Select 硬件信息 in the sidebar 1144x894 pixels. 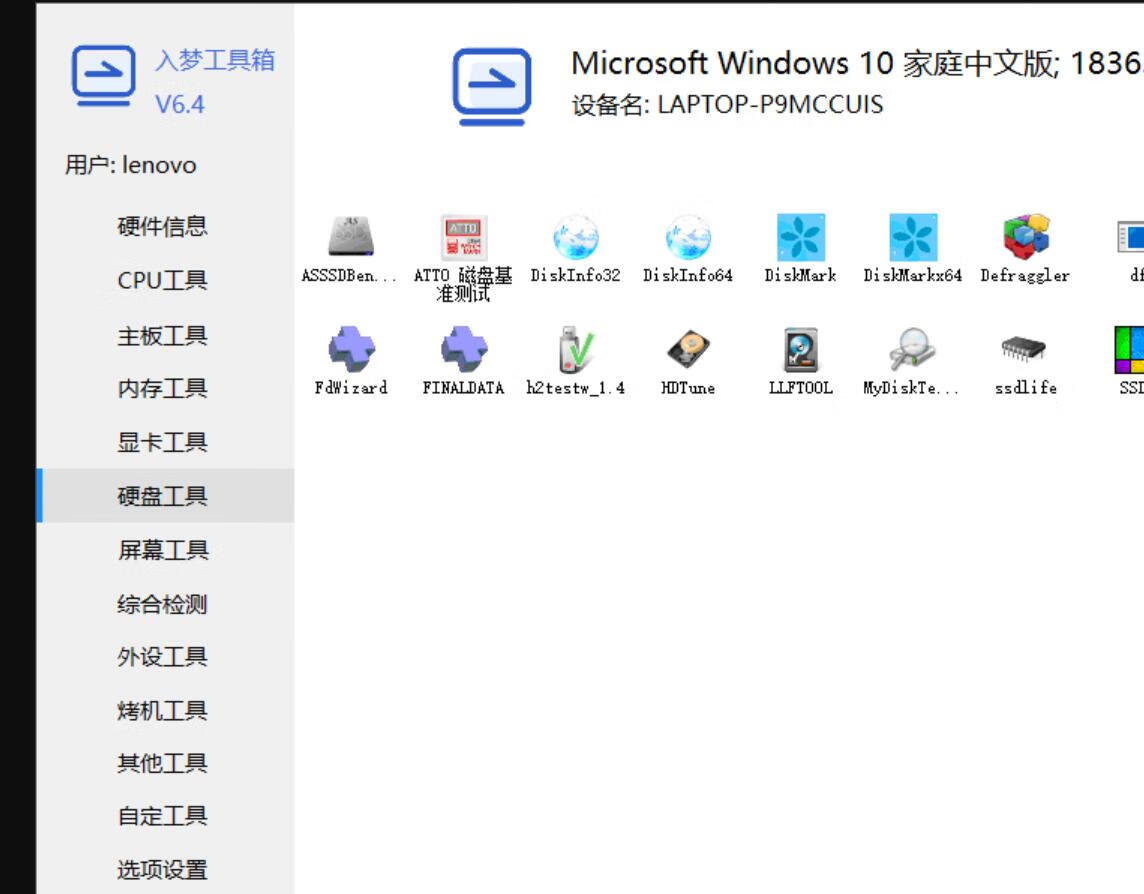(x=162, y=226)
